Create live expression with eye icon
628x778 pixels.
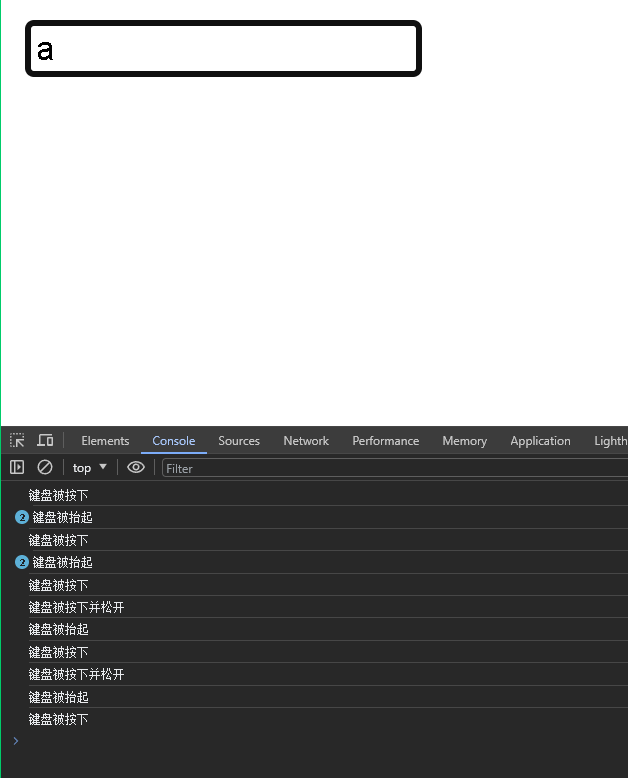(x=135, y=467)
